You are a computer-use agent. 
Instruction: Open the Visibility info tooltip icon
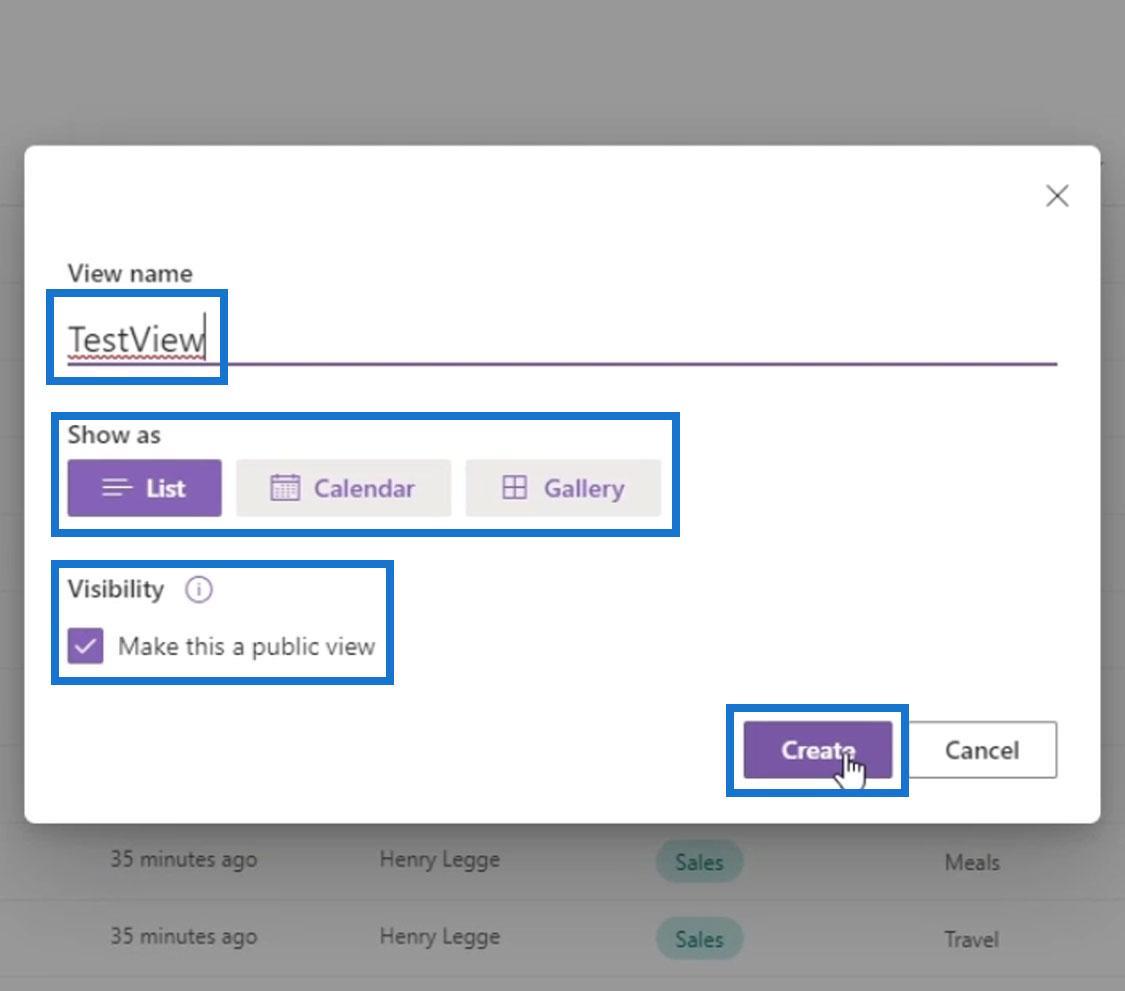[199, 590]
